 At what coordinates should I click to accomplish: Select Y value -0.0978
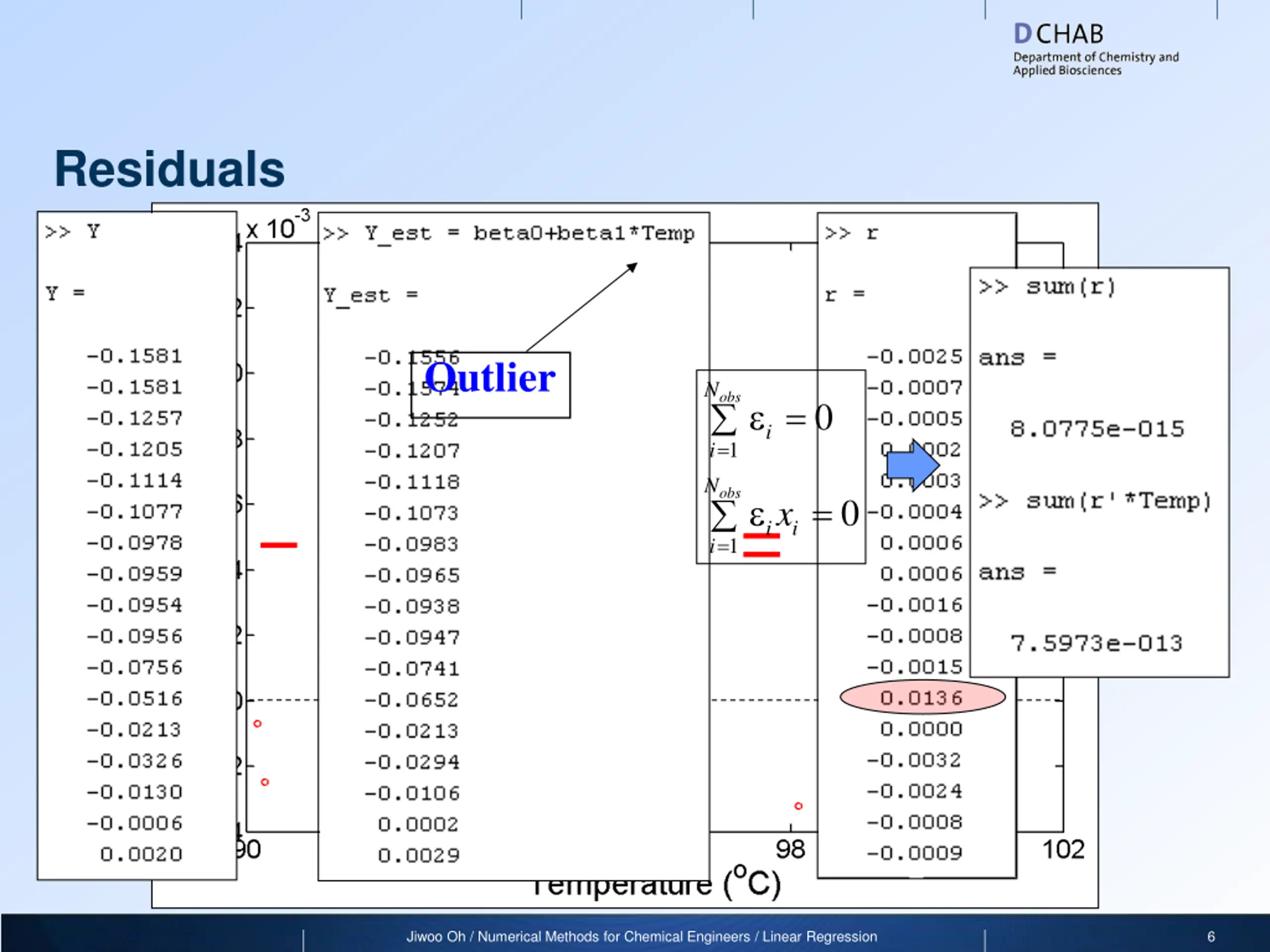(134, 542)
